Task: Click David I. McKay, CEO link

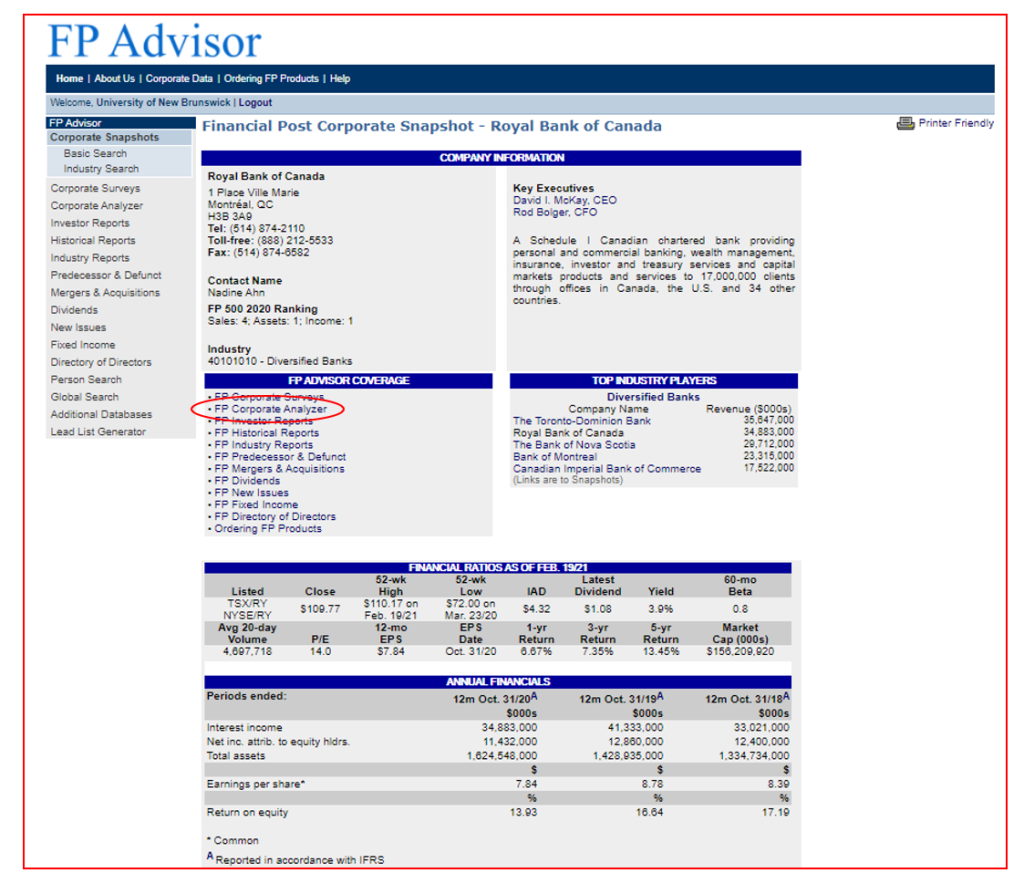Action: 565,200
